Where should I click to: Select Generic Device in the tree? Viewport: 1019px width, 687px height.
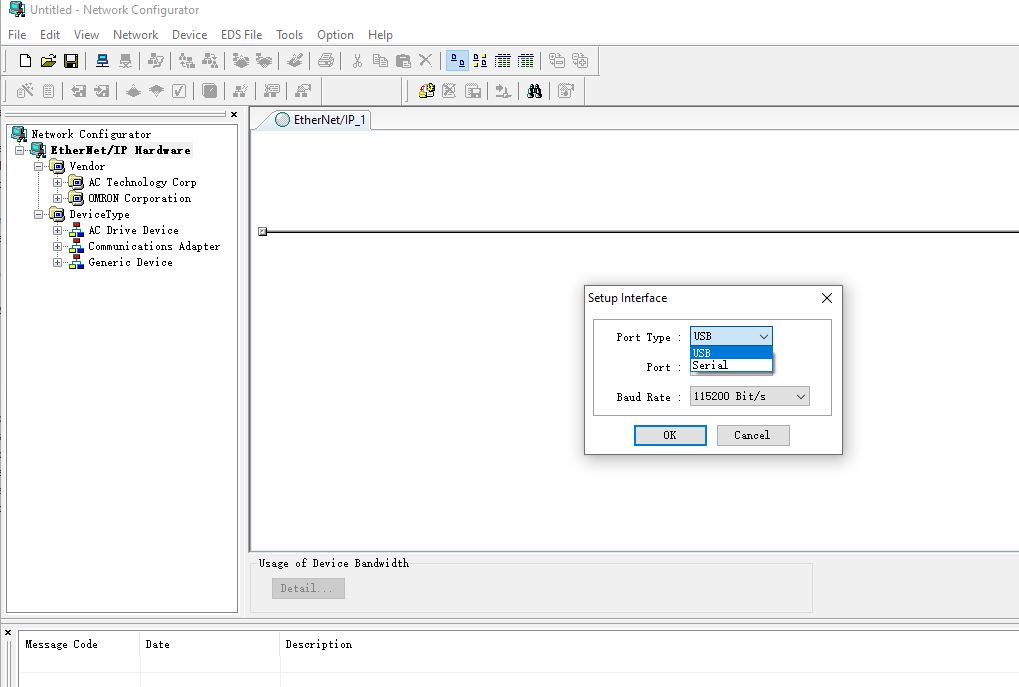130,262
